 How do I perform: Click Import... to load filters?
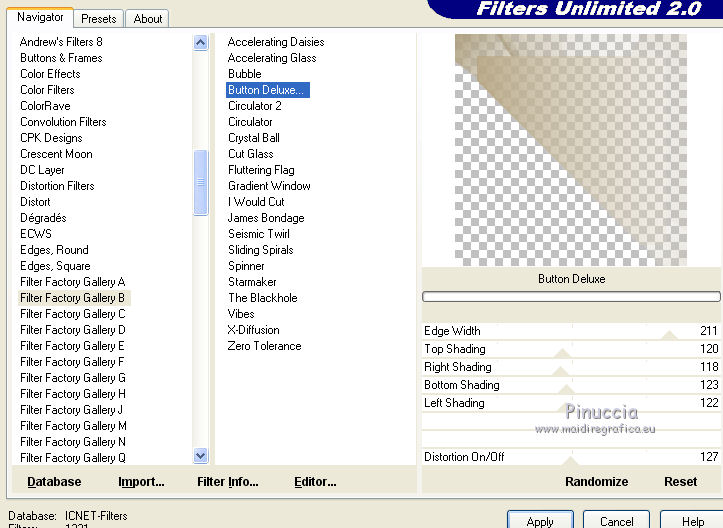pos(141,481)
